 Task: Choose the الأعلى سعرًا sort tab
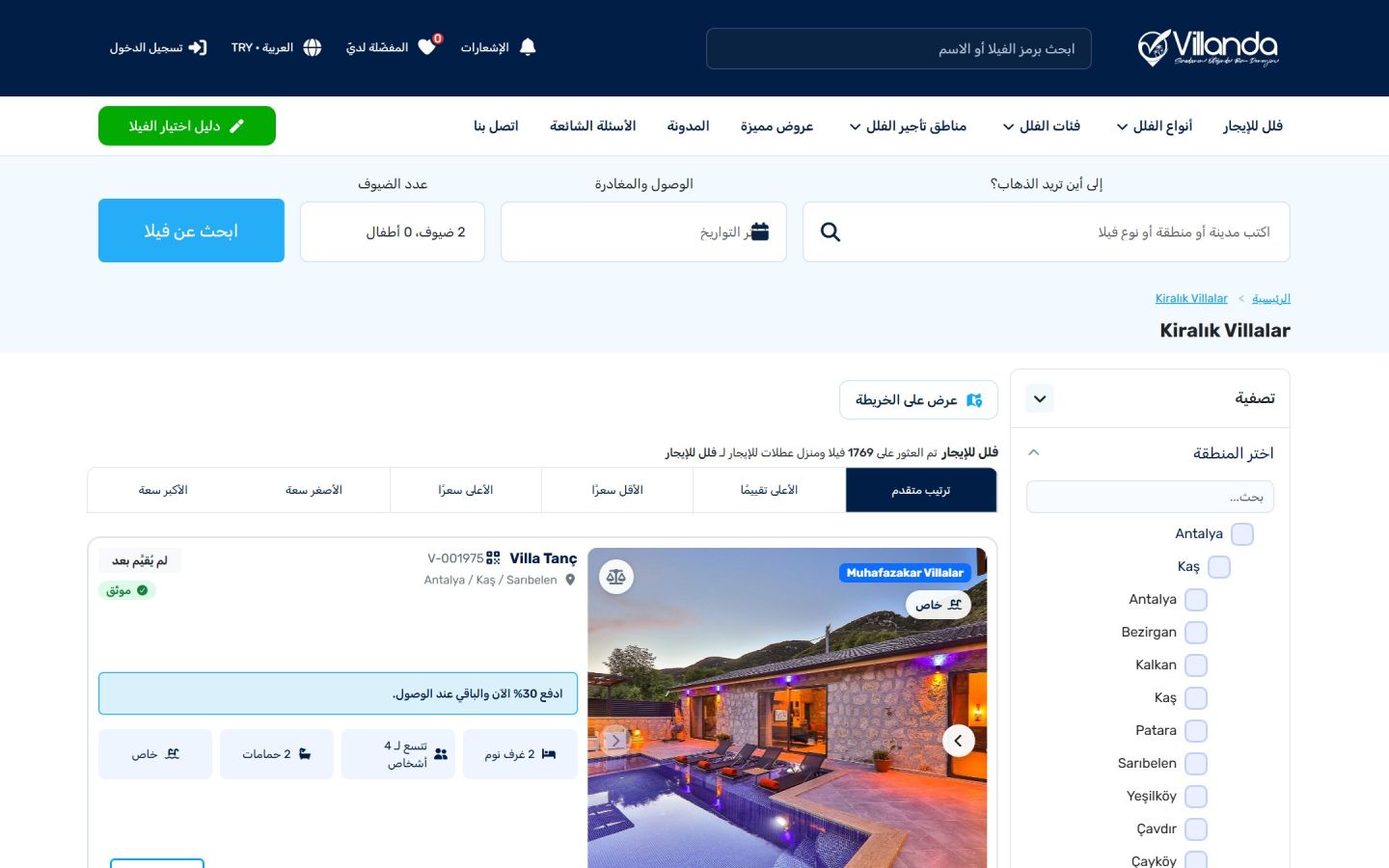tap(466, 490)
